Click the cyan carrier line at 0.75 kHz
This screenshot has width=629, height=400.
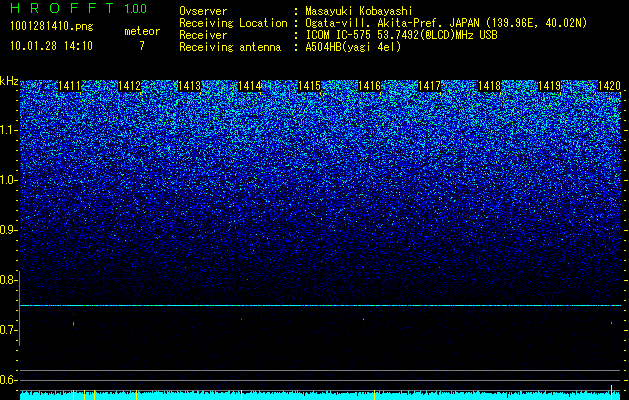coord(321,306)
